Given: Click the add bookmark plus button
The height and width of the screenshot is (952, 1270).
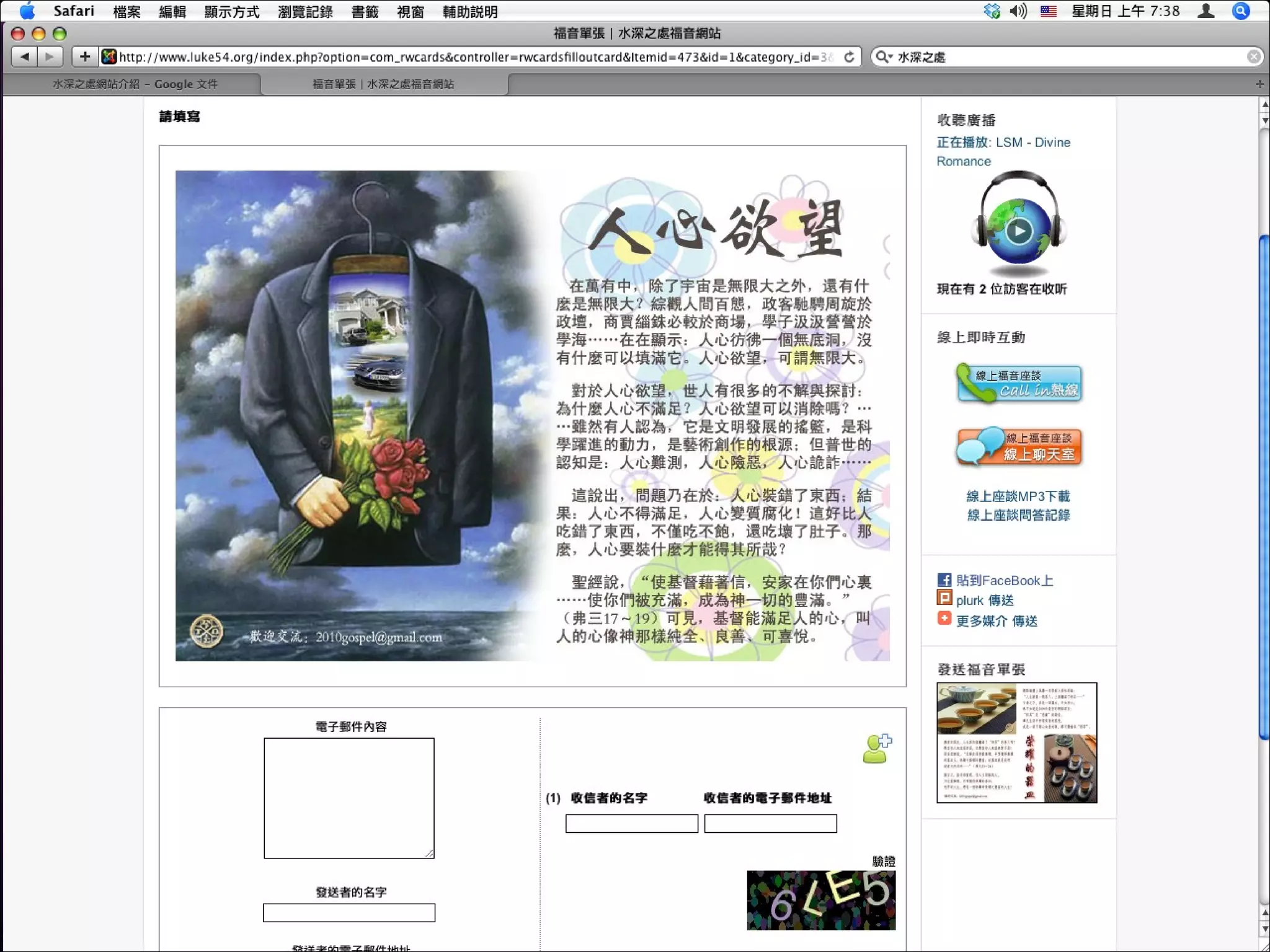Looking at the screenshot, I should click(85, 57).
